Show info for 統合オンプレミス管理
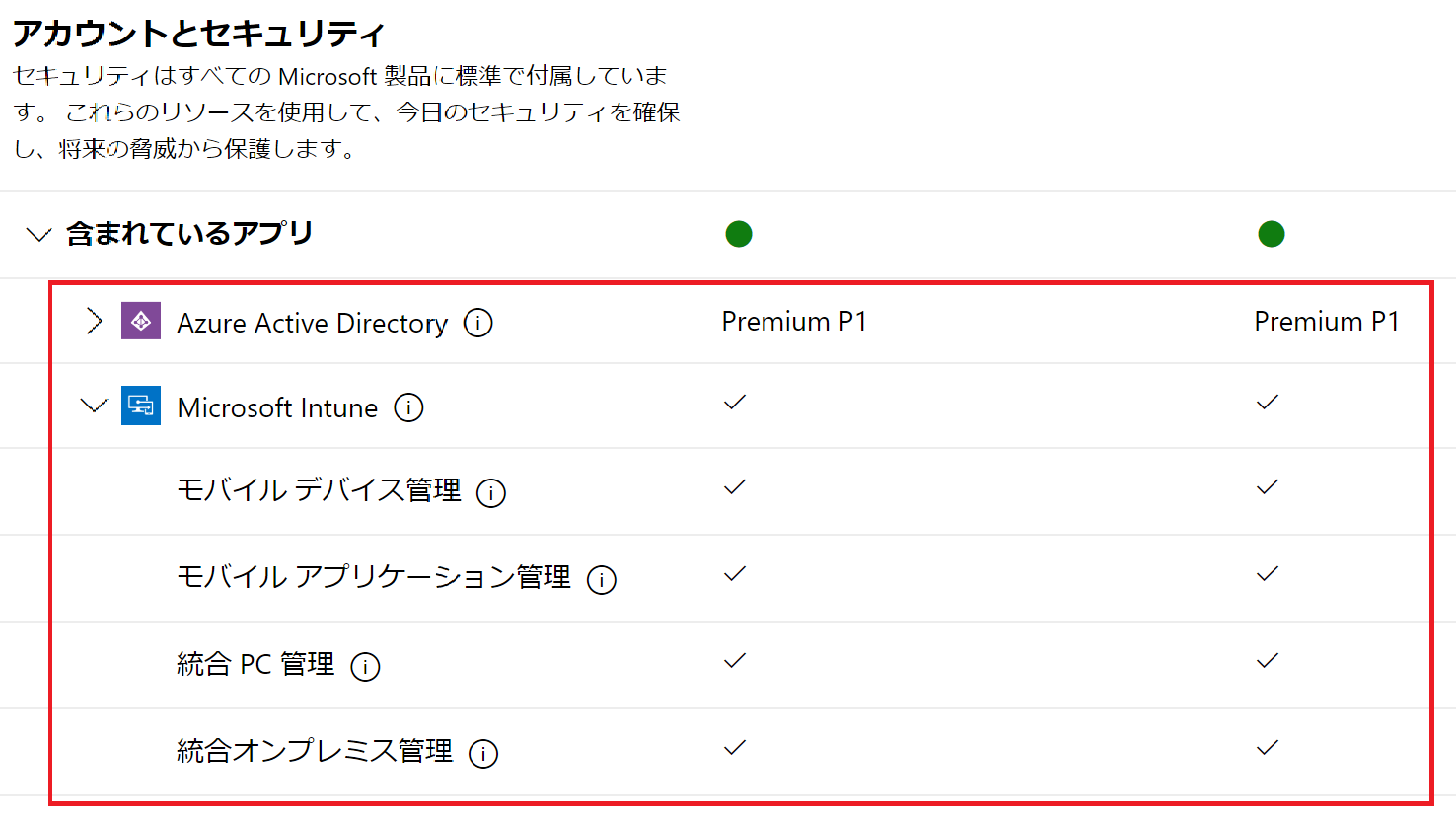Screen dimensions: 1456x813 coord(483,753)
